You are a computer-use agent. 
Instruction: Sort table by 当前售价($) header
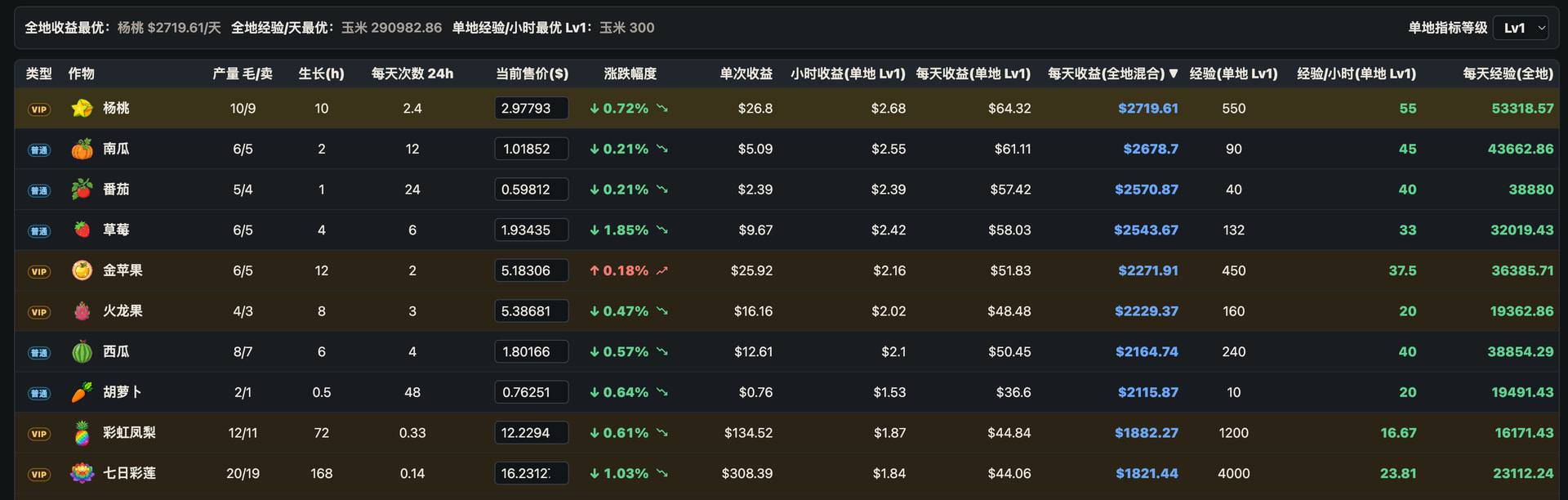[532, 74]
